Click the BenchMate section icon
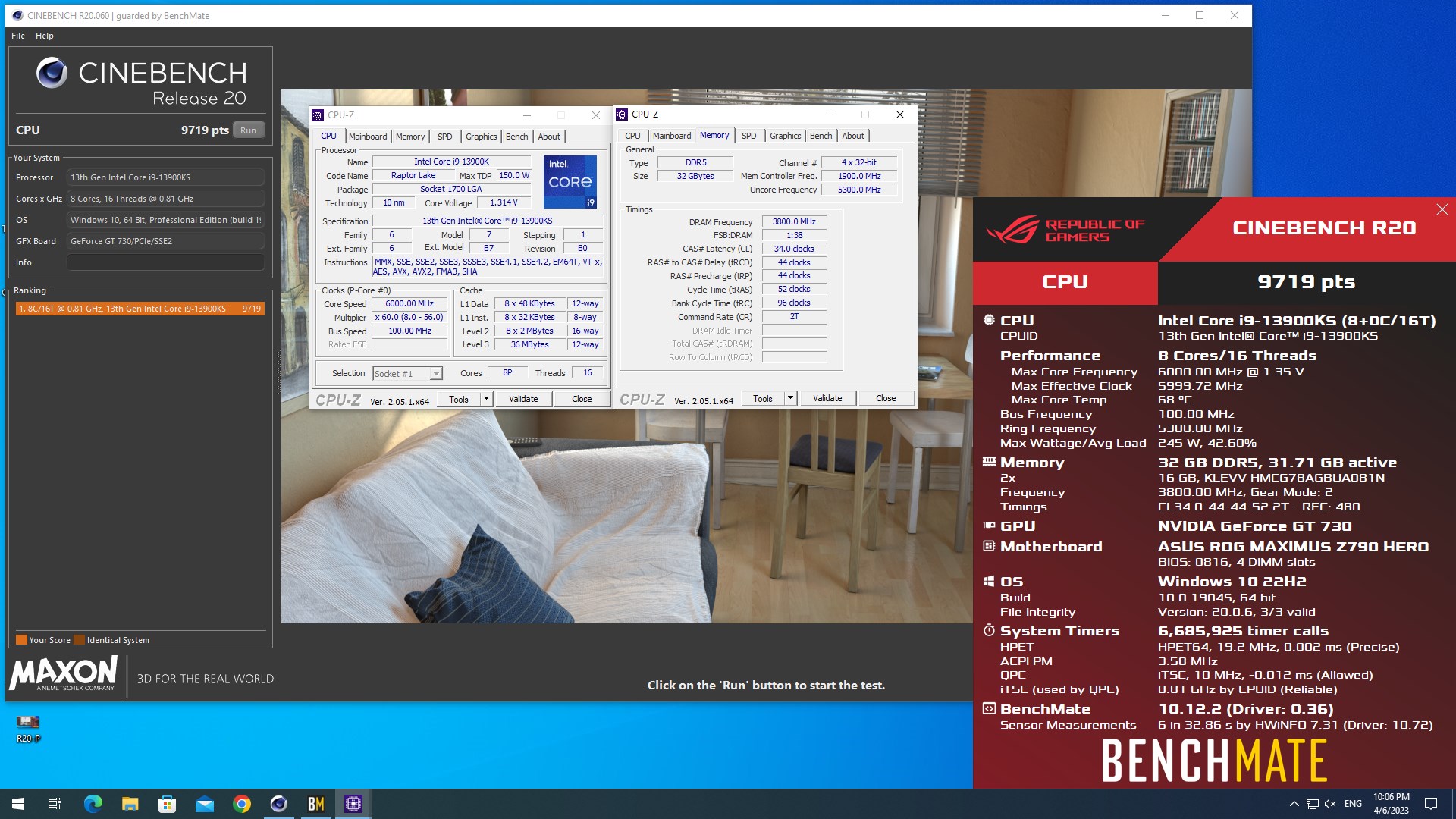Screen dimensions: 1456x819 tap(989, 709)
